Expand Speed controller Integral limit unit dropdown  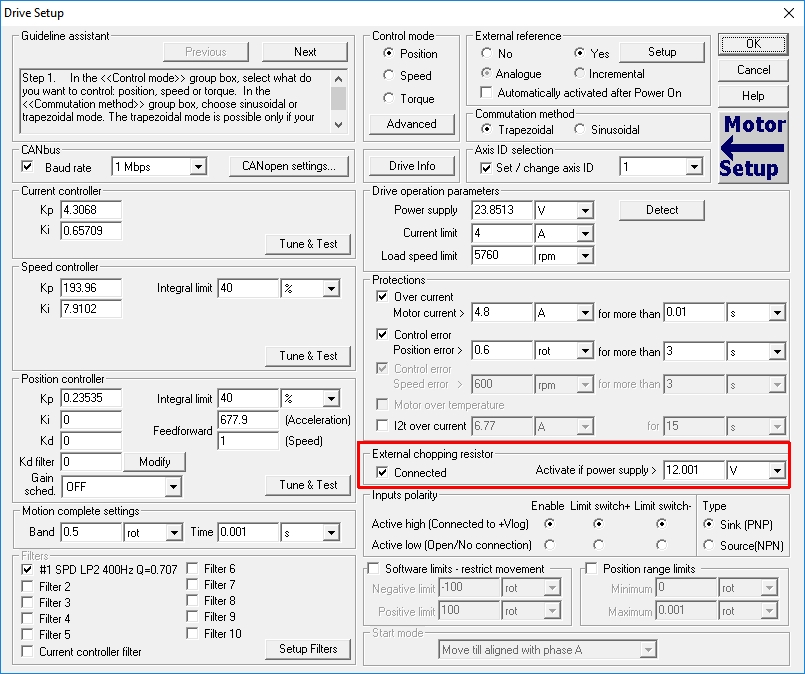(331, 288)
